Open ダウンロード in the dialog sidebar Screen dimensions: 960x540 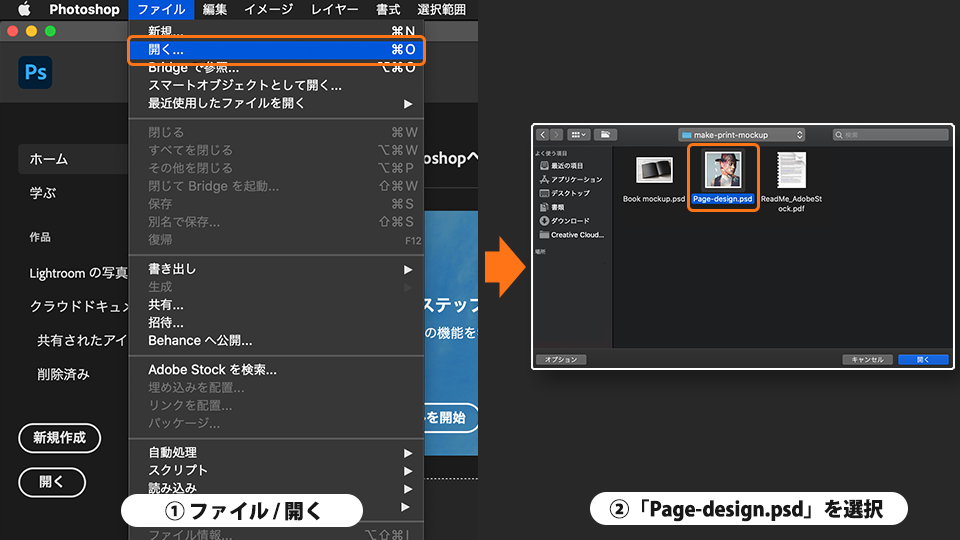564,221
